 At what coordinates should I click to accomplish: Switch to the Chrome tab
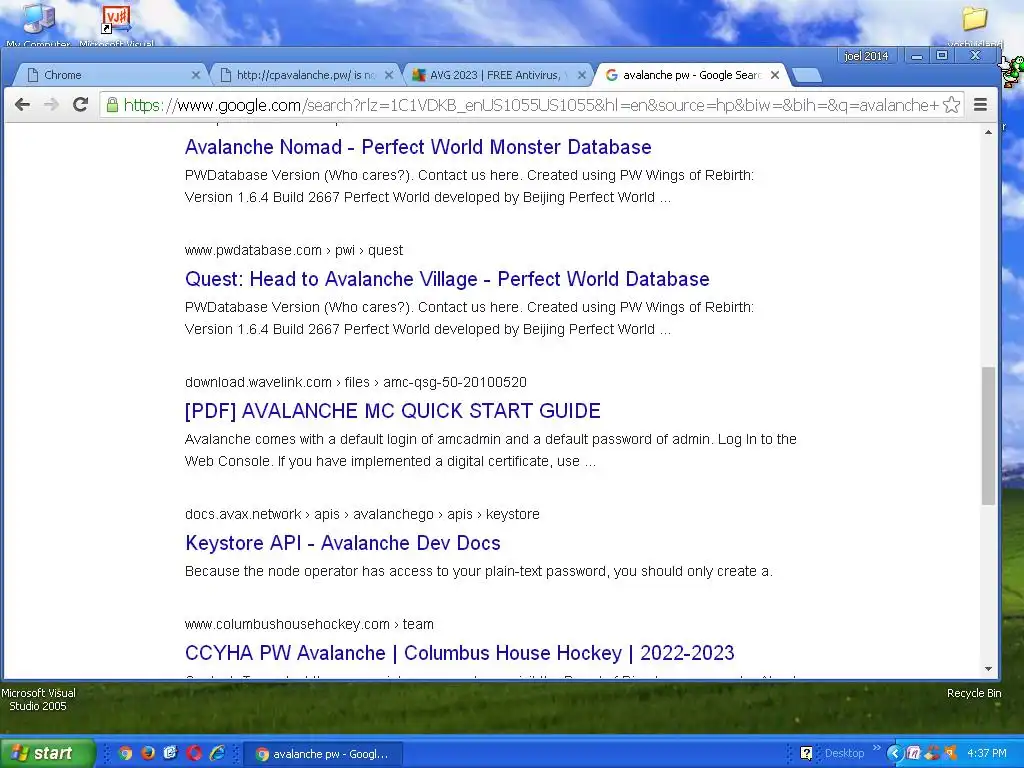(110, 75)
